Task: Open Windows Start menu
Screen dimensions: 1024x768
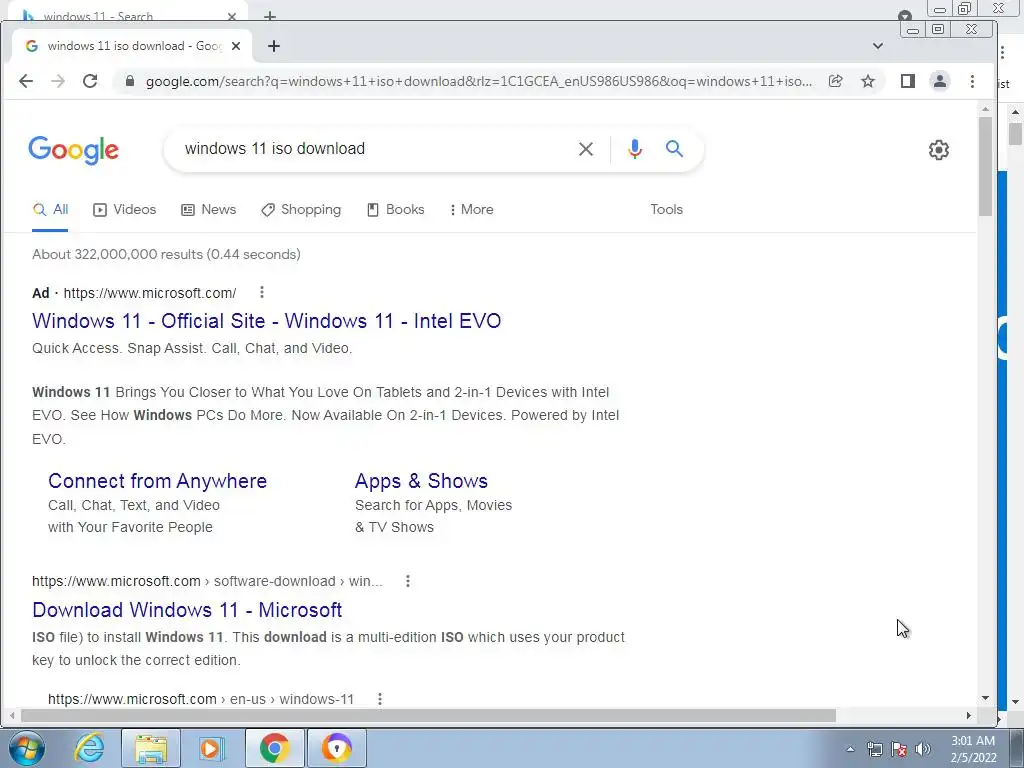Action: click(x=25, y=748)
